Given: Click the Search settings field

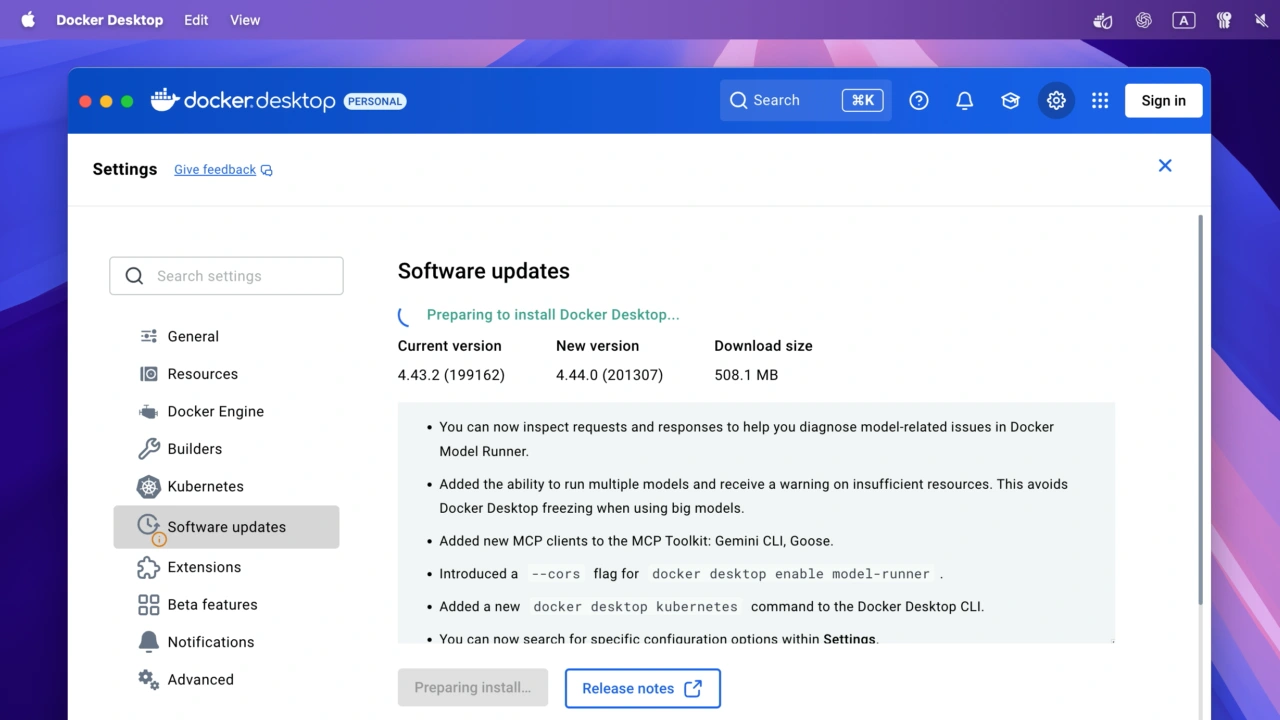Looking at the screenshot, I should [x=226, y=275].
